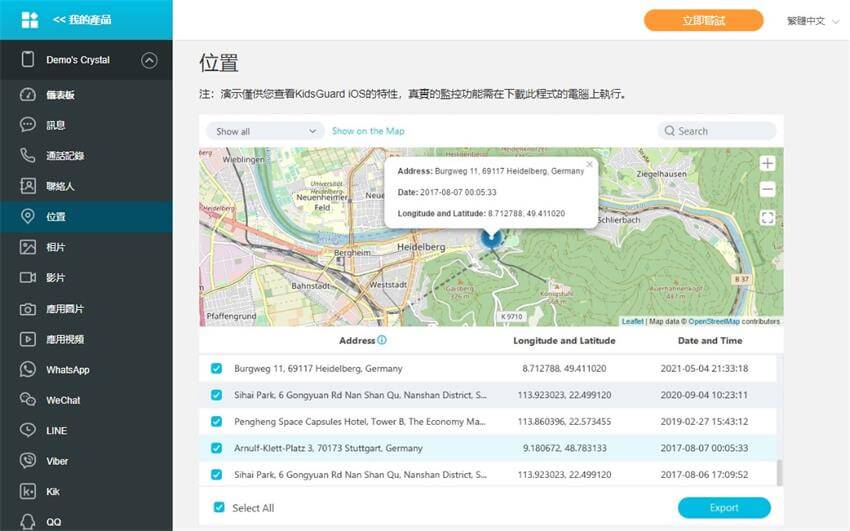This screenshot has height=531, width=850.
Task: Collapse the Demo's Crystal device chevron
Action: (x=150, y=60)
